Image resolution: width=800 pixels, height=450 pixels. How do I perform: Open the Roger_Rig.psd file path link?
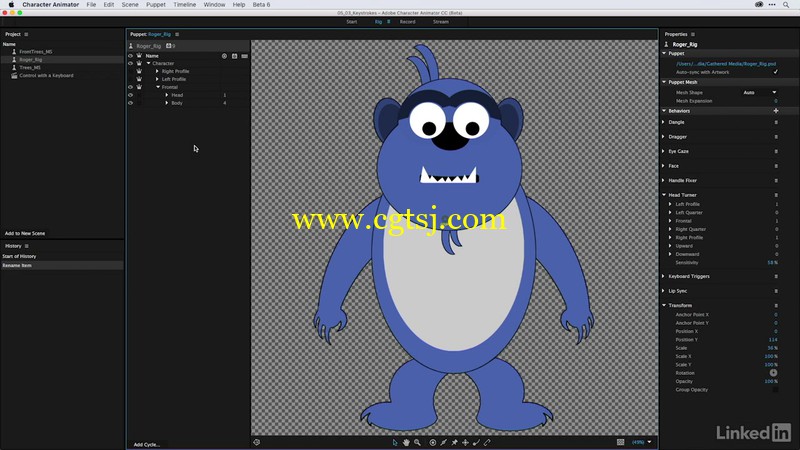(x=726, y=64)
